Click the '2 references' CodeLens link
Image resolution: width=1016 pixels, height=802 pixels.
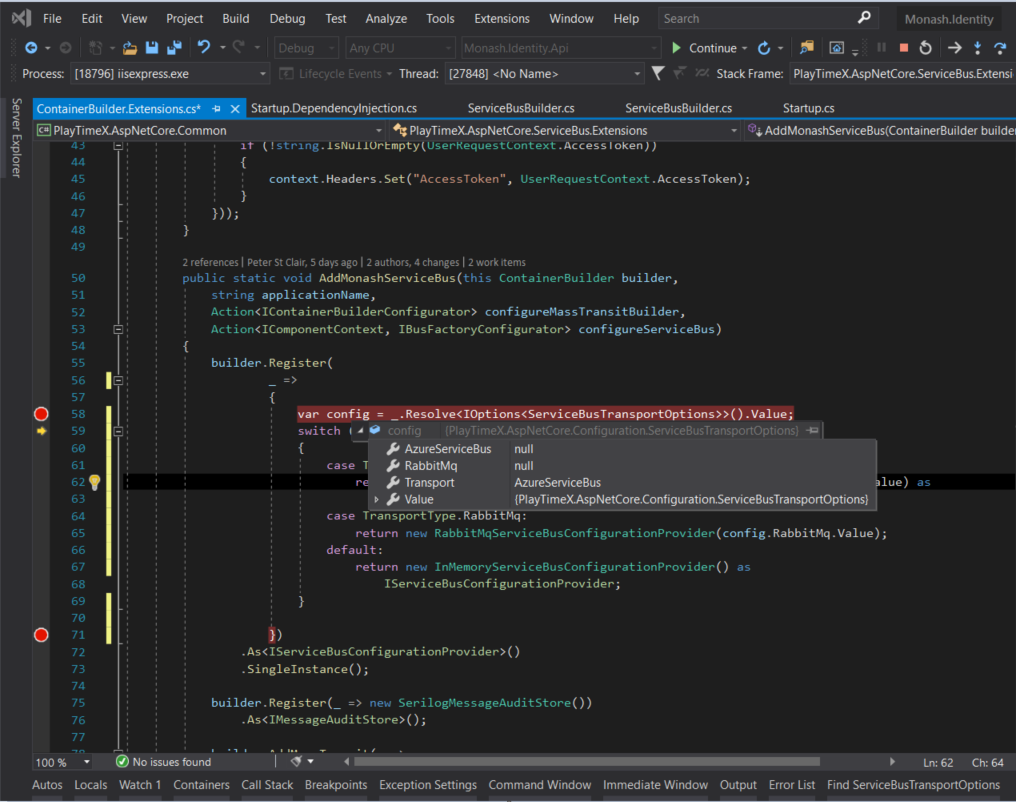pos(210,262)
